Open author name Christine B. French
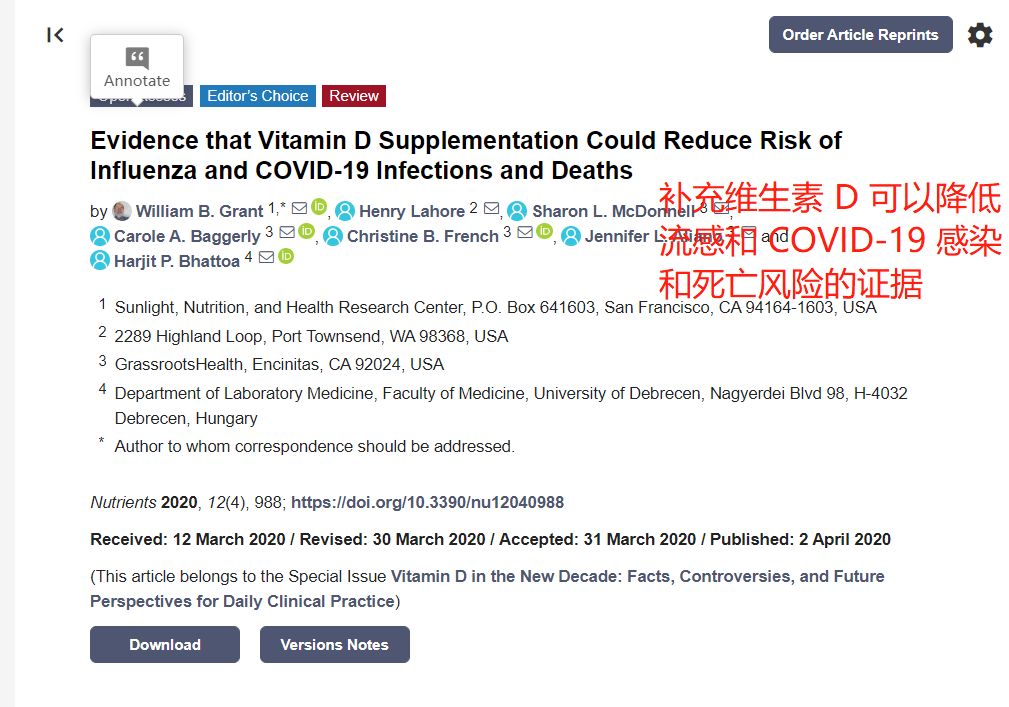Image resolution: width=1009 pixels, height=707 pixels. coord(422,236)
